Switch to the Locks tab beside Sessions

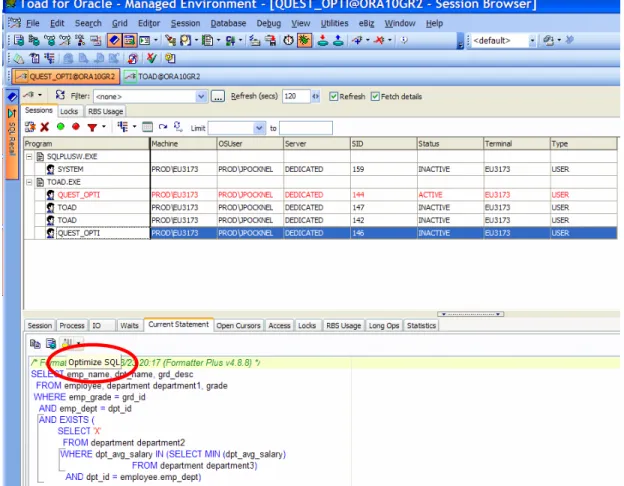pyautogui.click(x=69, y=111)
